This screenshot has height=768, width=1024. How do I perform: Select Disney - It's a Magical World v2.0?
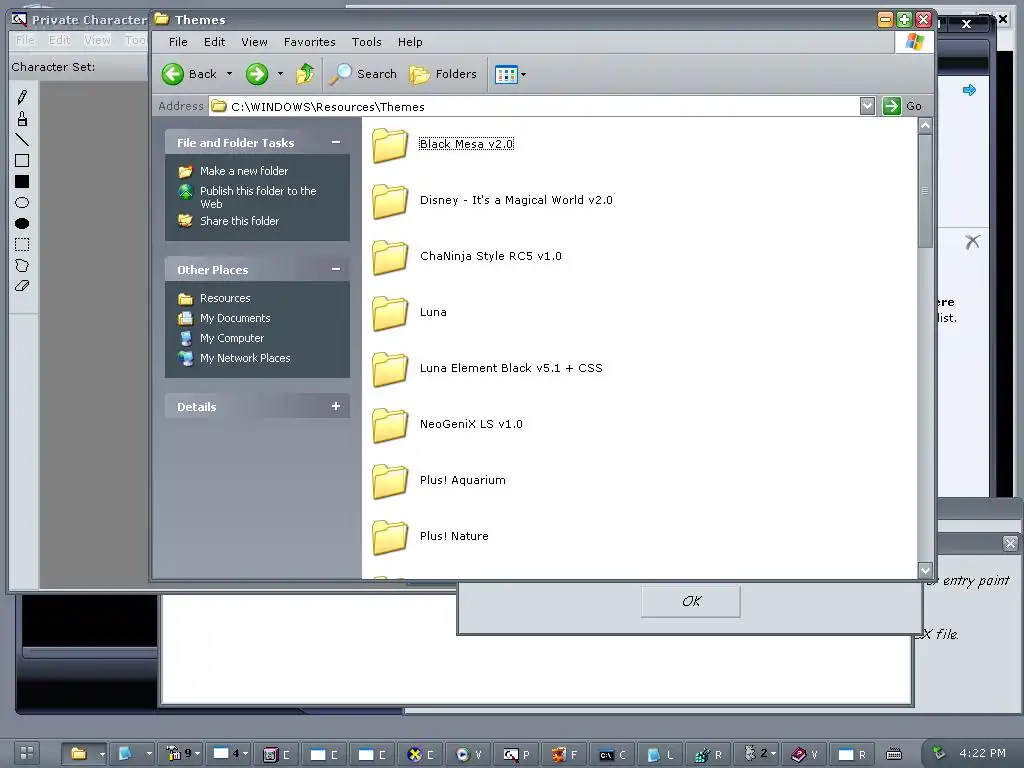coord(516,200)
